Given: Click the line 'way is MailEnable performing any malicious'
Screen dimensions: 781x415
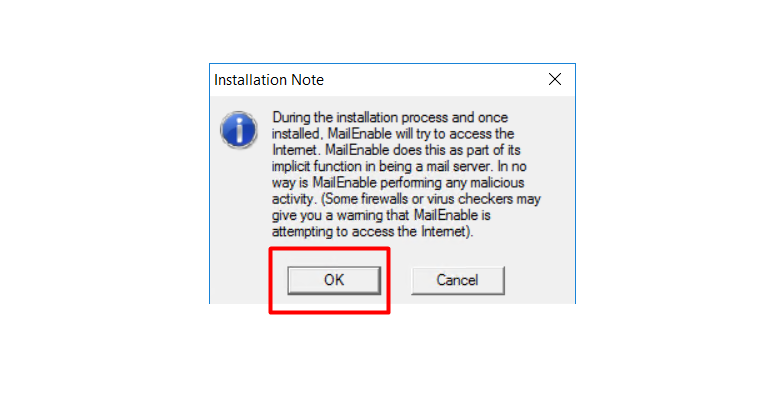Looking at the screenshot, I should click(x=398, y=183).
